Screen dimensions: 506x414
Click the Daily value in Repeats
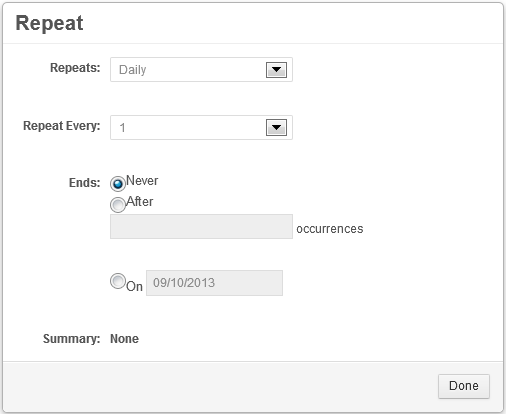[133, 70]
